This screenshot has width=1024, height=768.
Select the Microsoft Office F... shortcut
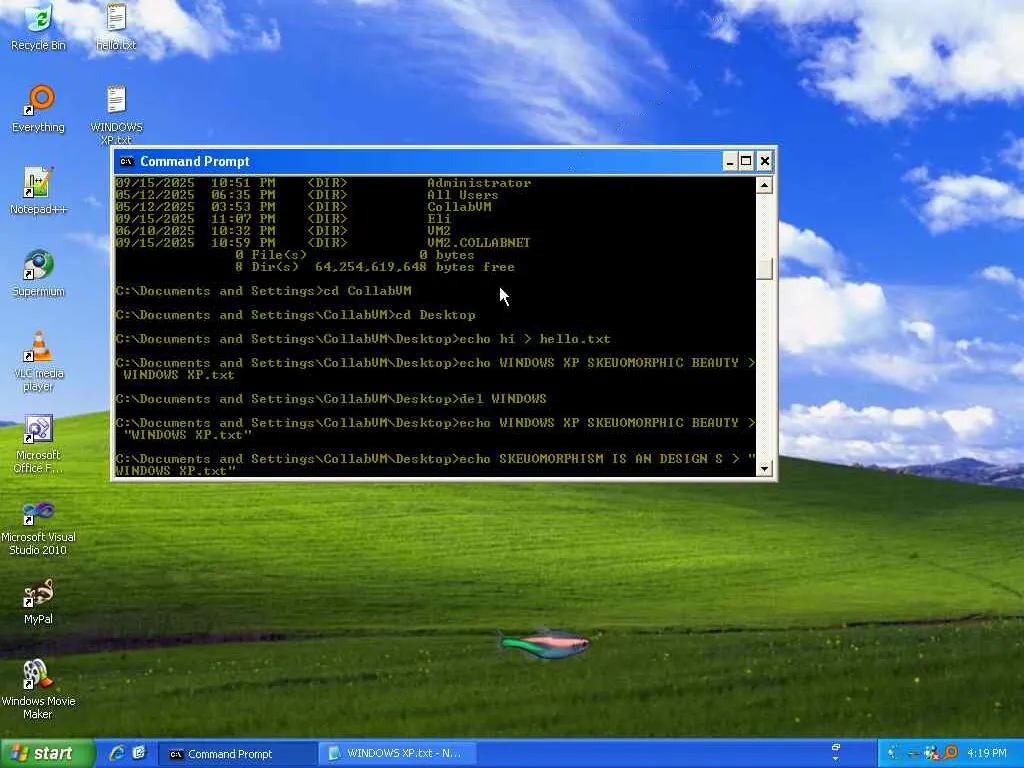click(38, 443)
